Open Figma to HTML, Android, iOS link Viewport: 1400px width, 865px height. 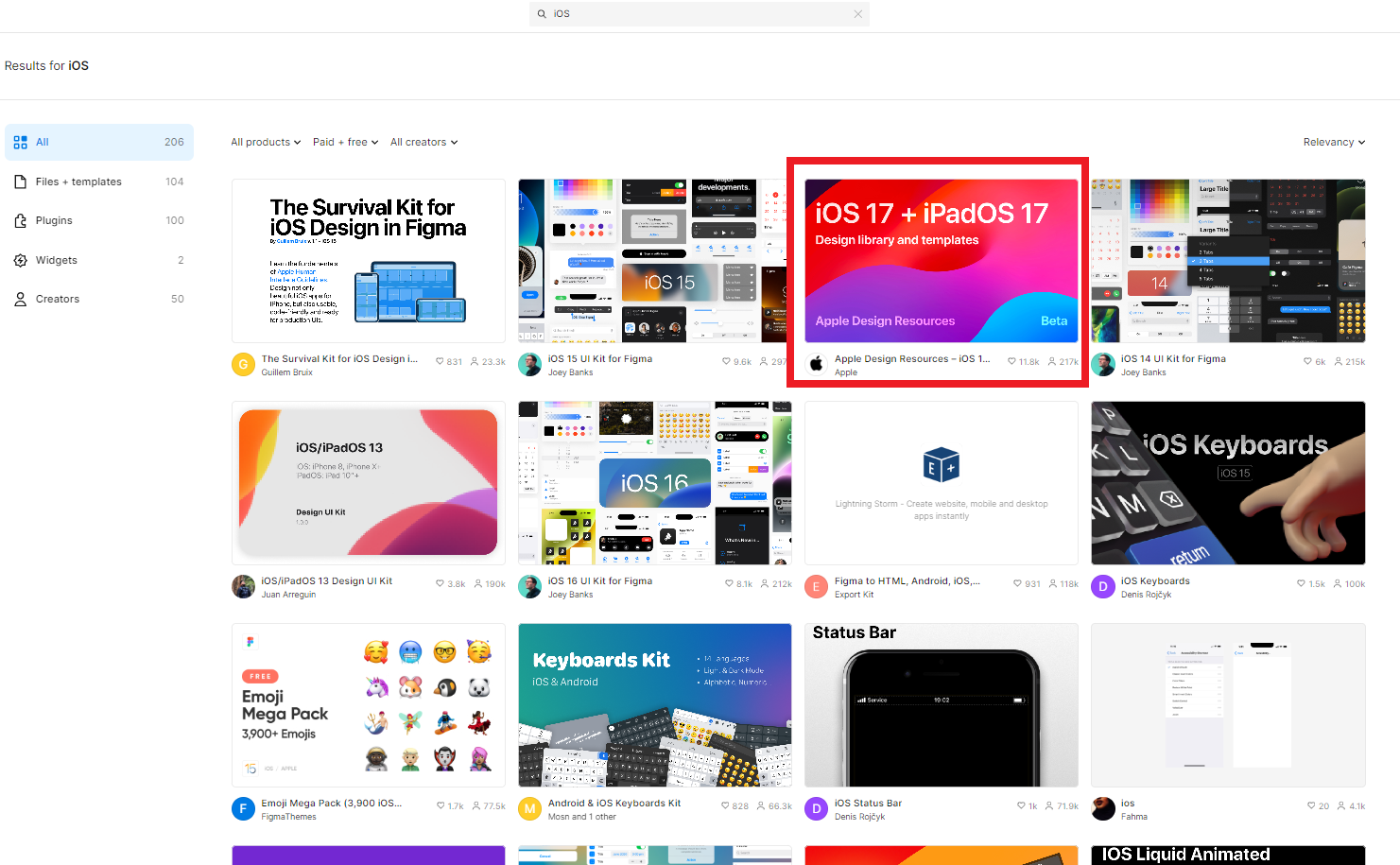[x=907, y=581]
